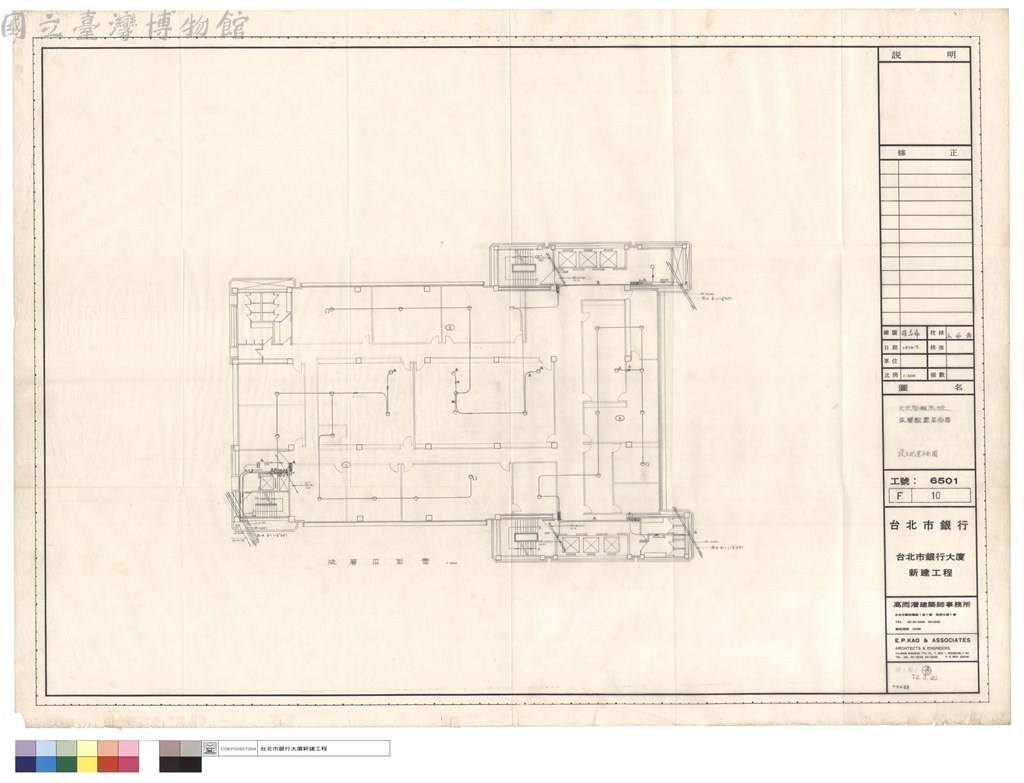Click the museum logo icon beside the catalog number
The height and width of the screenshot is (783, 1024).
point(210,748)
